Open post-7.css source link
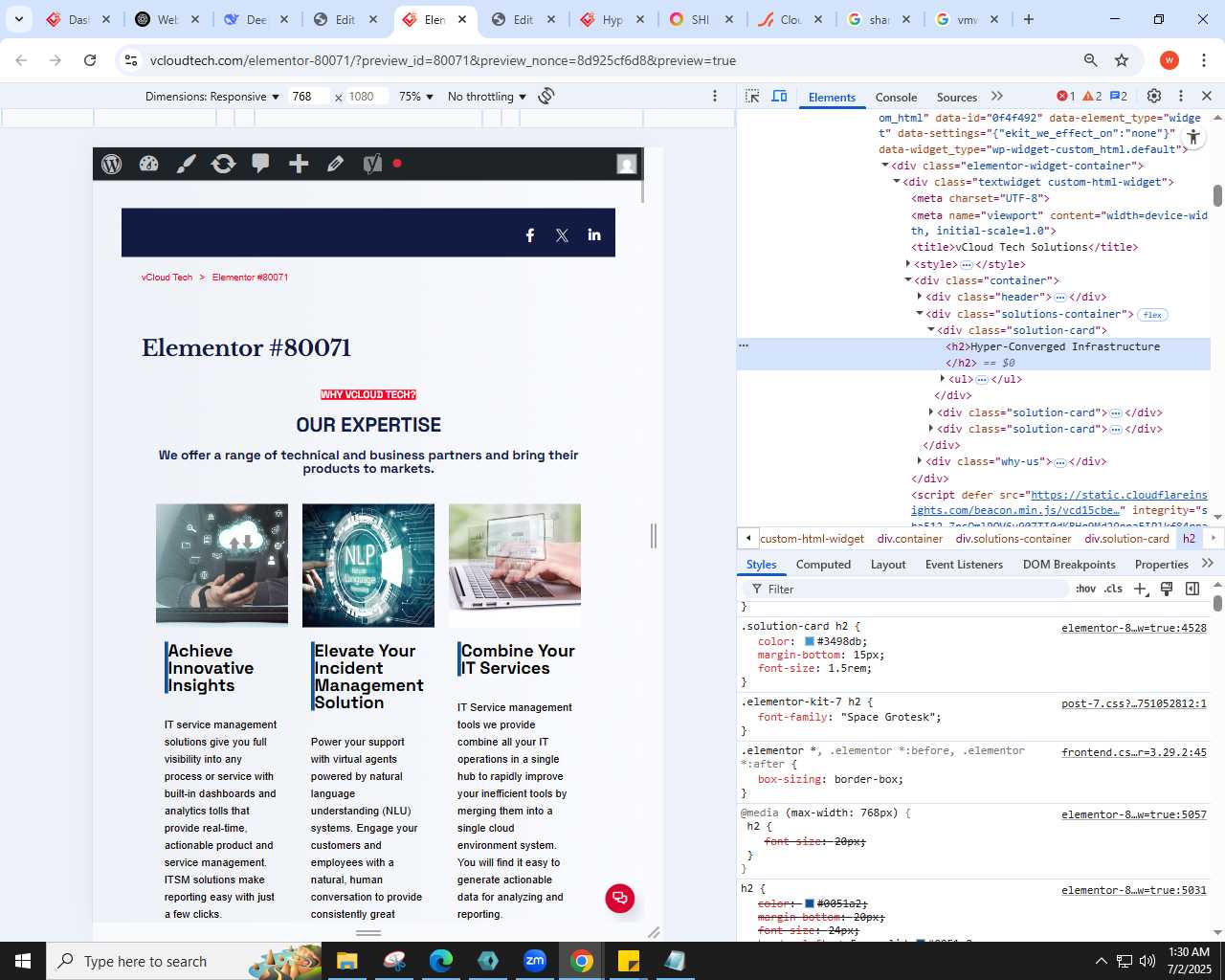Image resolution: width=1225 pixels, height=980 pixels. (1134, 703)
